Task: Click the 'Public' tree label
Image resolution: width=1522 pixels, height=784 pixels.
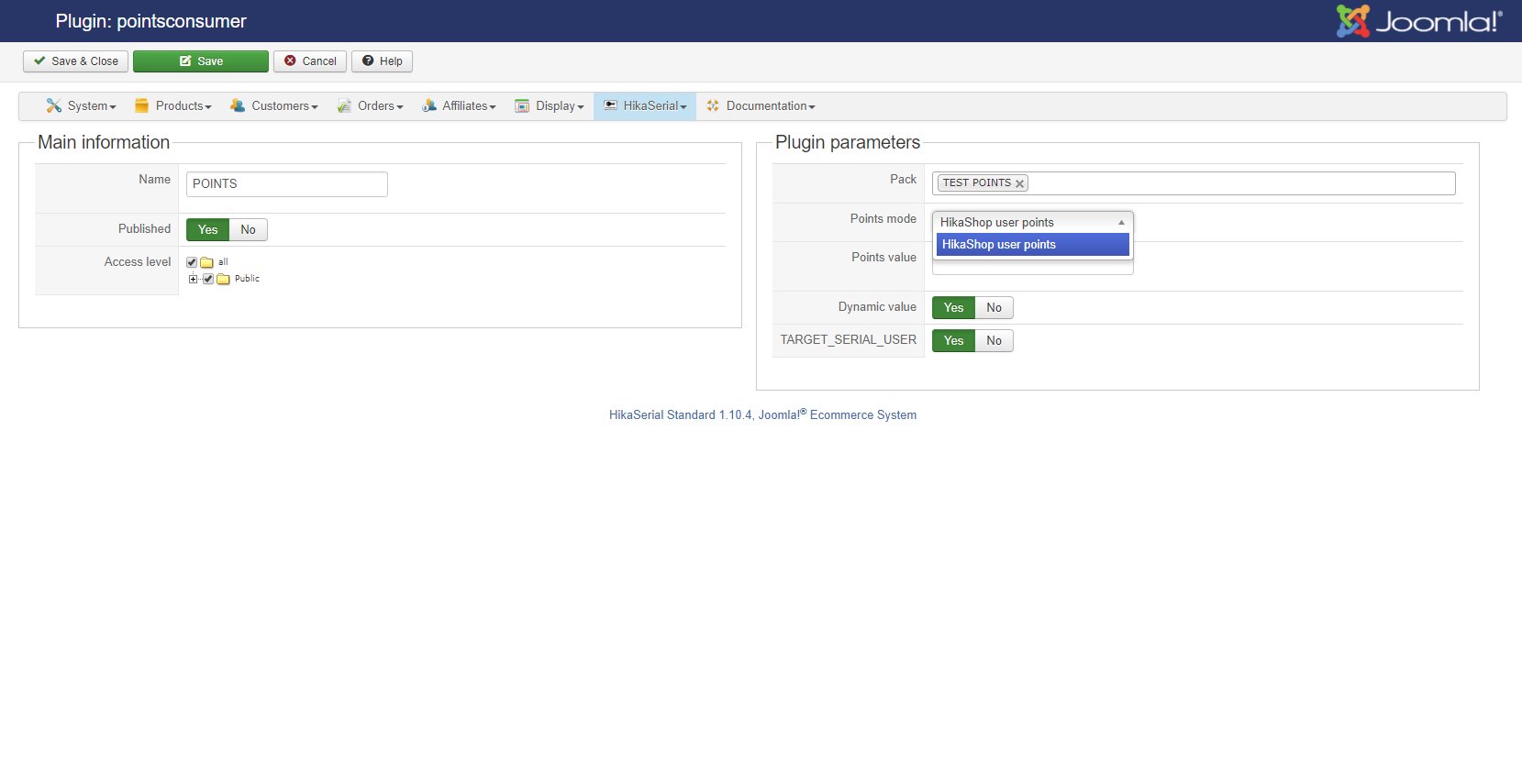Action: point(247,279)
